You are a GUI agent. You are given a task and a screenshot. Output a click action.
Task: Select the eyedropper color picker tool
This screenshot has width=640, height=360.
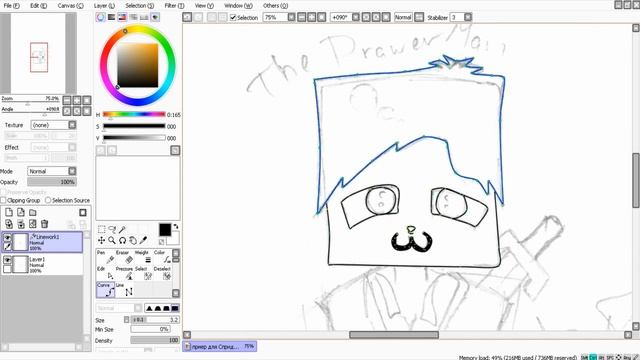[143, 240]
